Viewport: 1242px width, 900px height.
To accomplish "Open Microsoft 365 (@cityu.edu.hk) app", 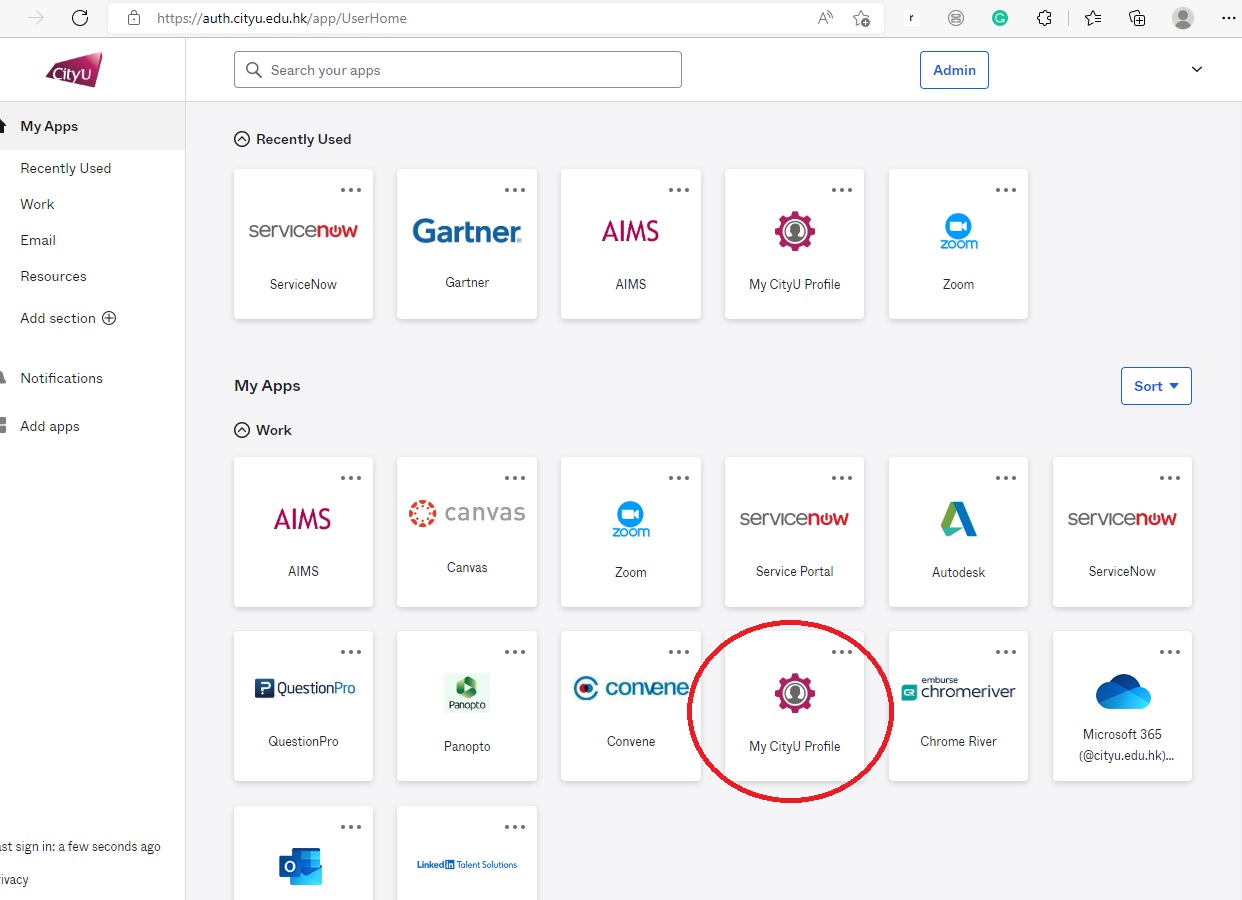I will click(1122, 706).
